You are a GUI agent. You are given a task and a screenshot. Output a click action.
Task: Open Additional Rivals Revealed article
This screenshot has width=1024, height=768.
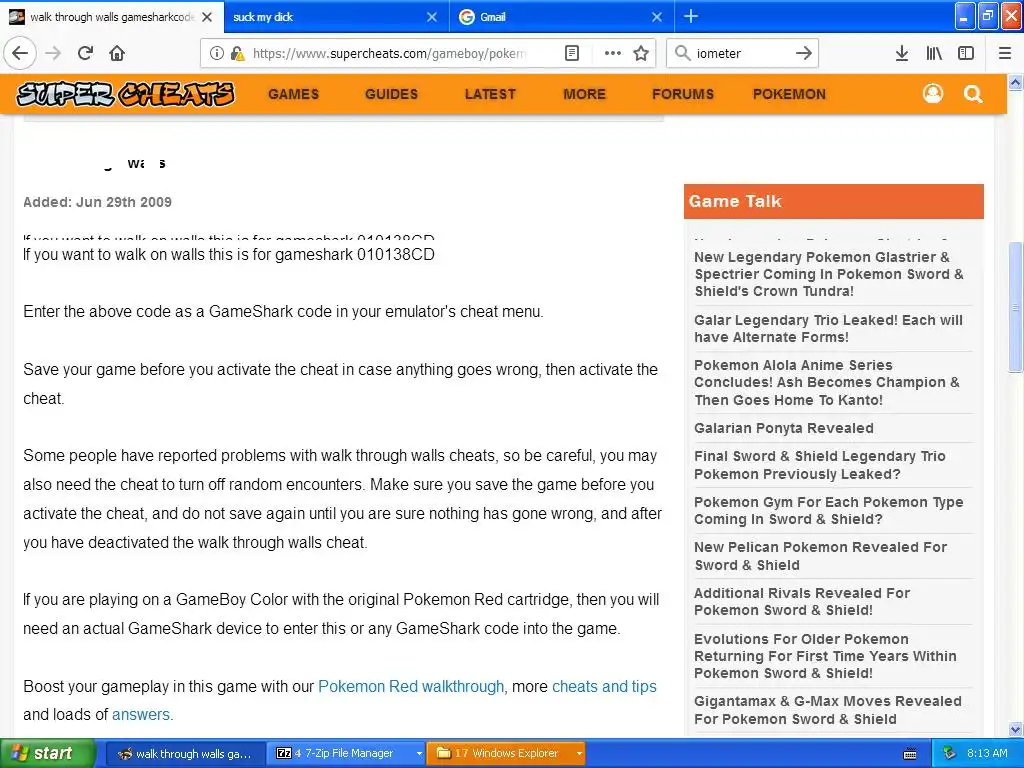click(x=801, y=601)
